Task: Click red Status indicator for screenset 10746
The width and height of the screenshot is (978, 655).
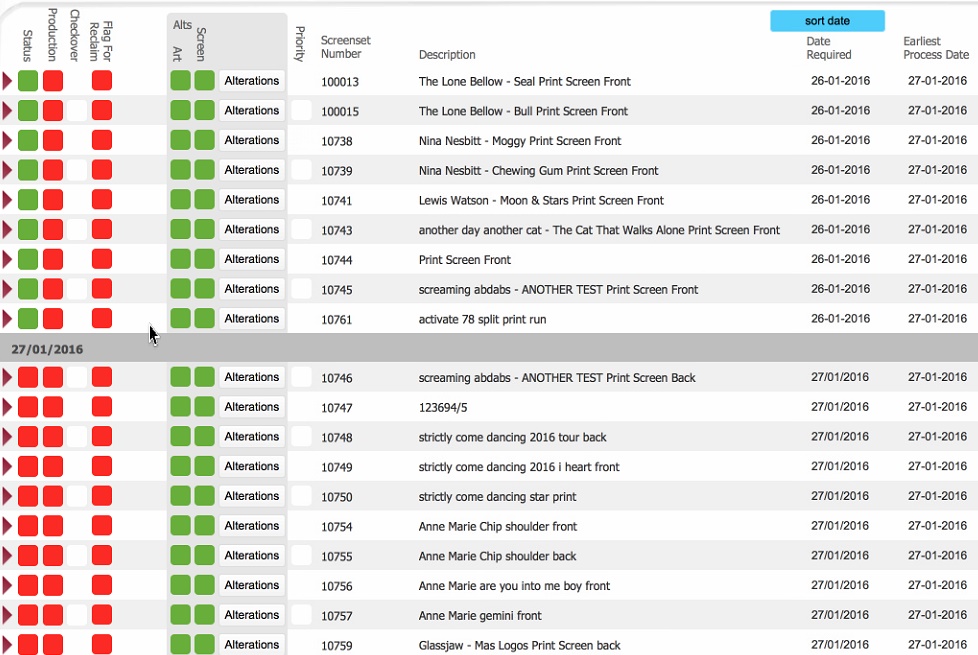Action: (28, 377)
